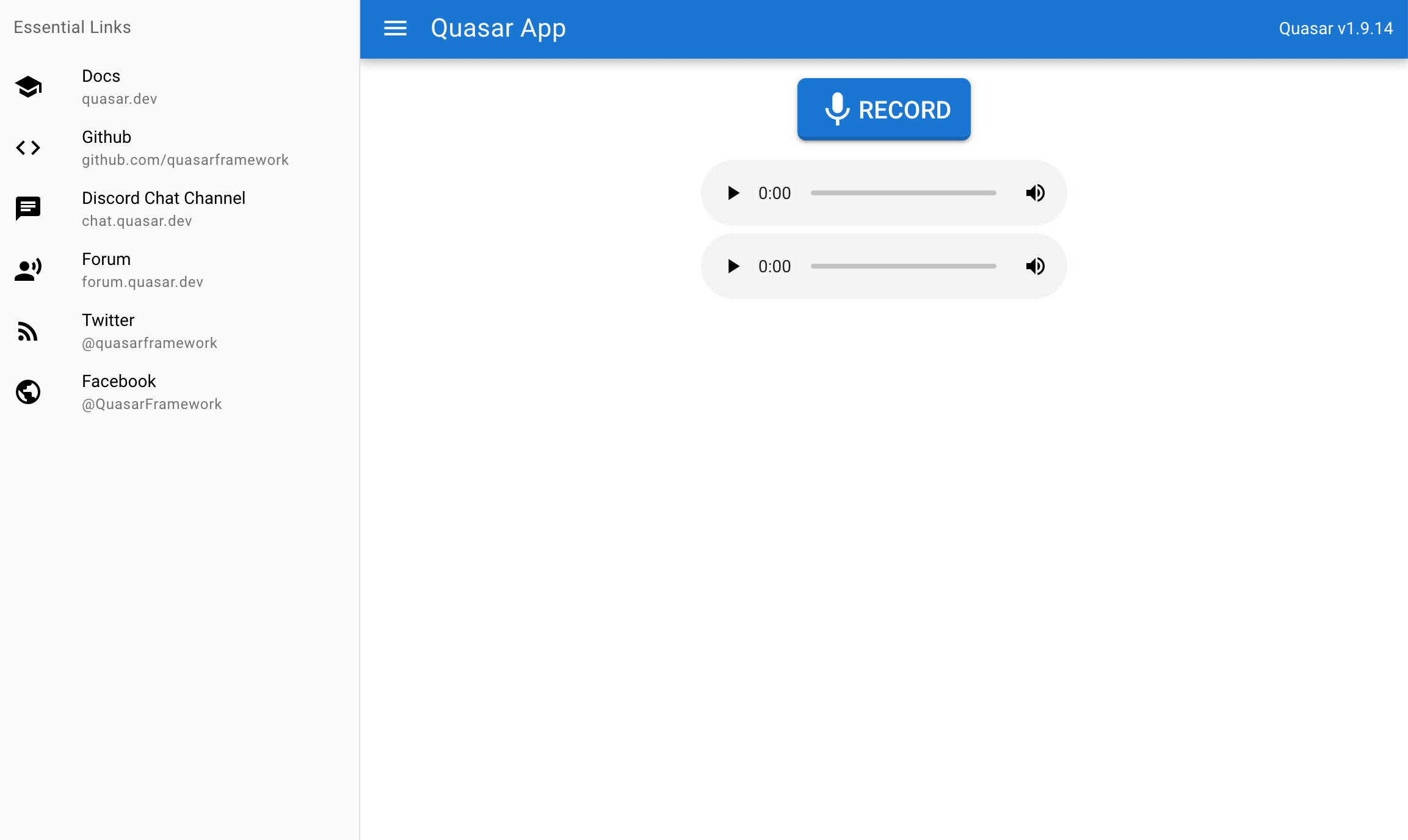Viewport: 1408px width, 840px height.
Task: Select Discord Chat Channel menu item
Action: [179, 208]
